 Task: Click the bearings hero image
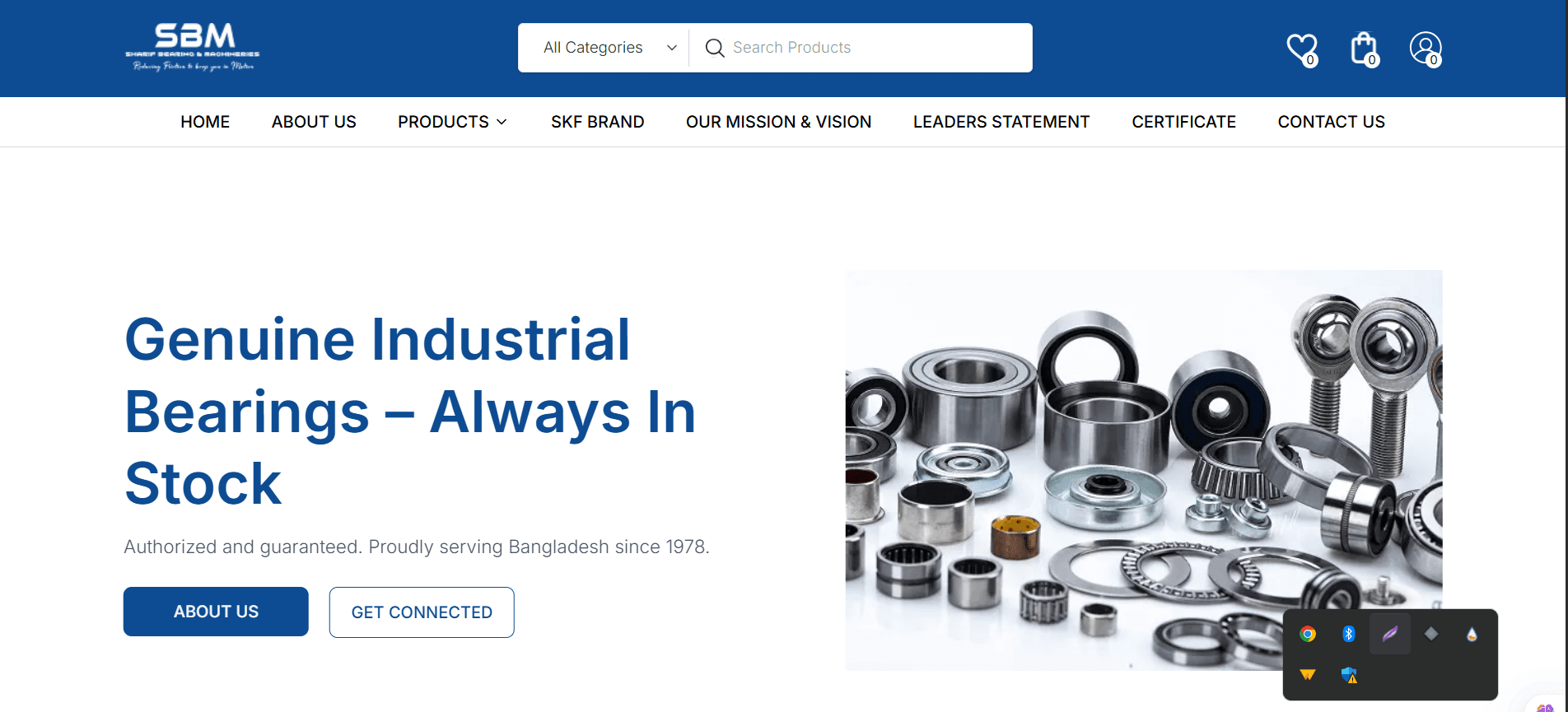tap(1144, 469)
